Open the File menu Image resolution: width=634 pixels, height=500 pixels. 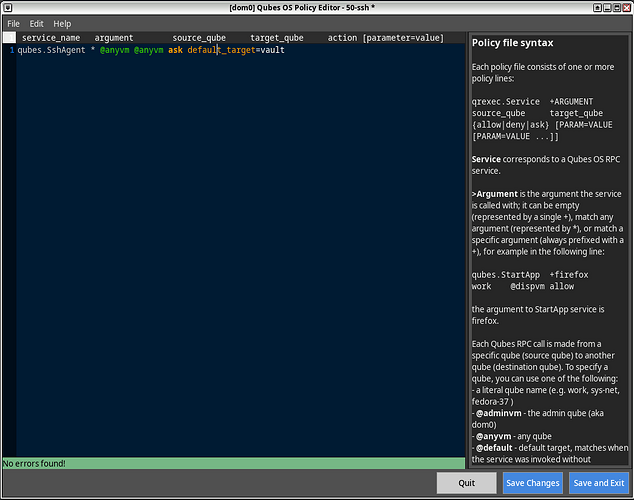(13, 24)
